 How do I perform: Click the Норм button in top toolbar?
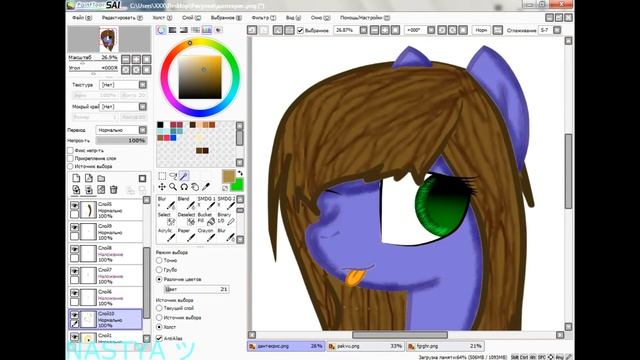point(481,30)
